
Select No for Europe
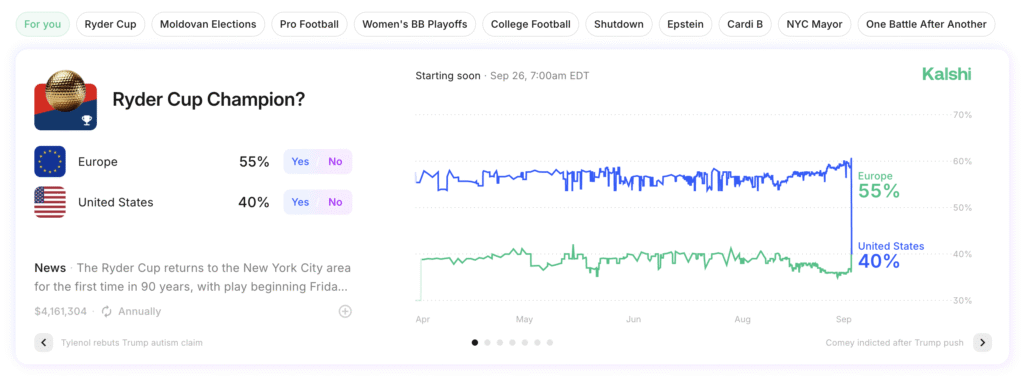coord(335,162)
